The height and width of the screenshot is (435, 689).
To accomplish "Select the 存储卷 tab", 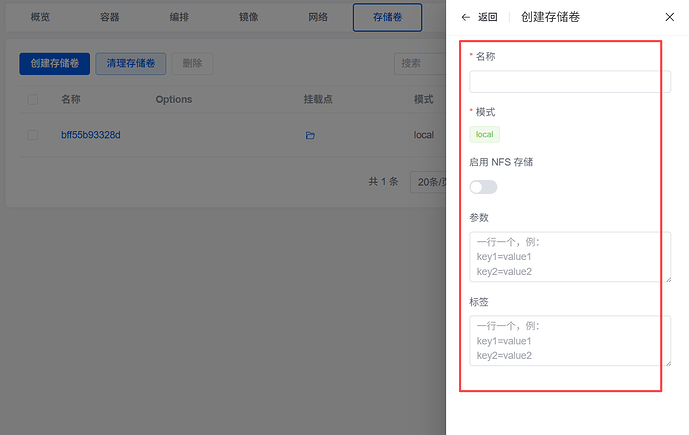I will point(387,18).
